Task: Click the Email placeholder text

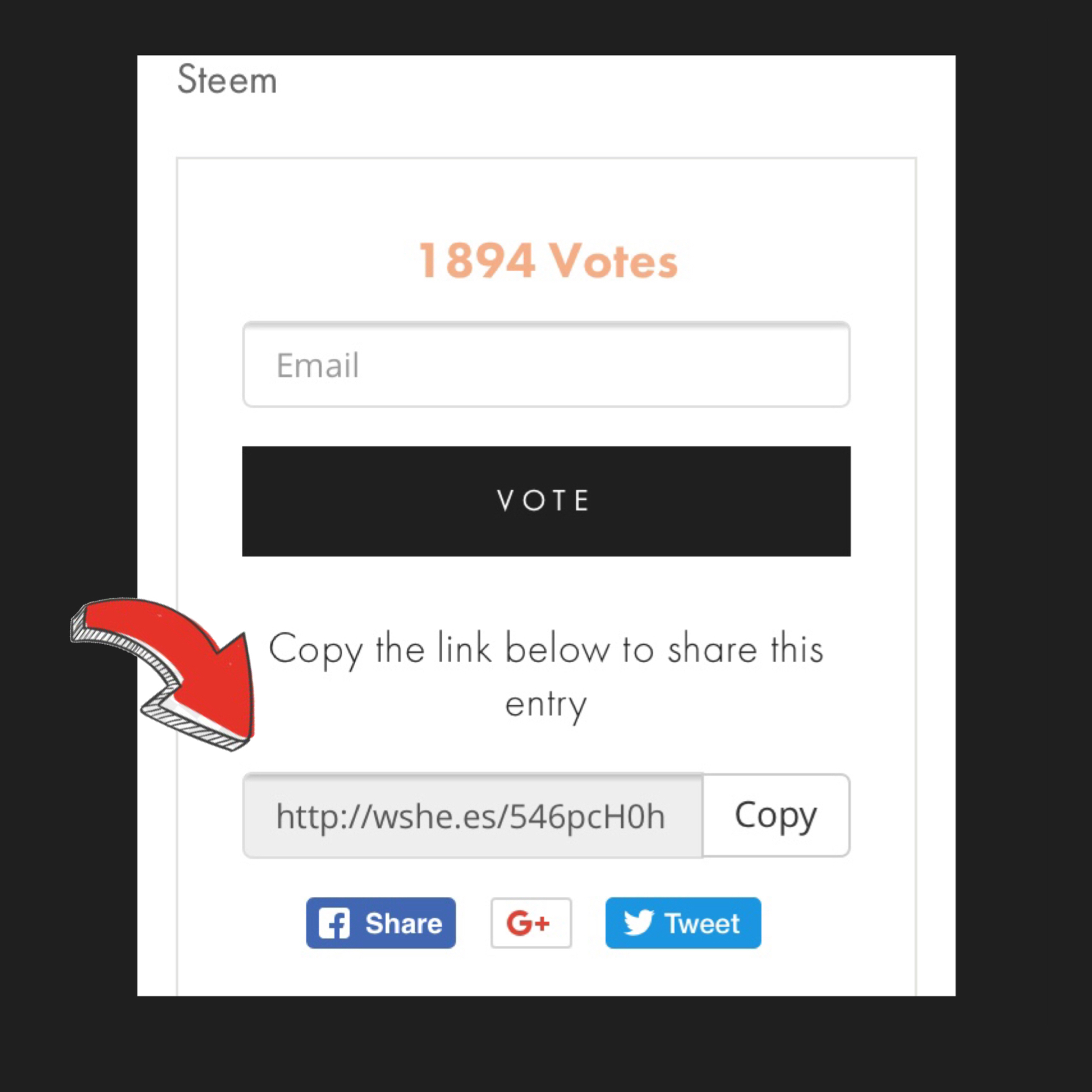Action: tap(317, 365)
